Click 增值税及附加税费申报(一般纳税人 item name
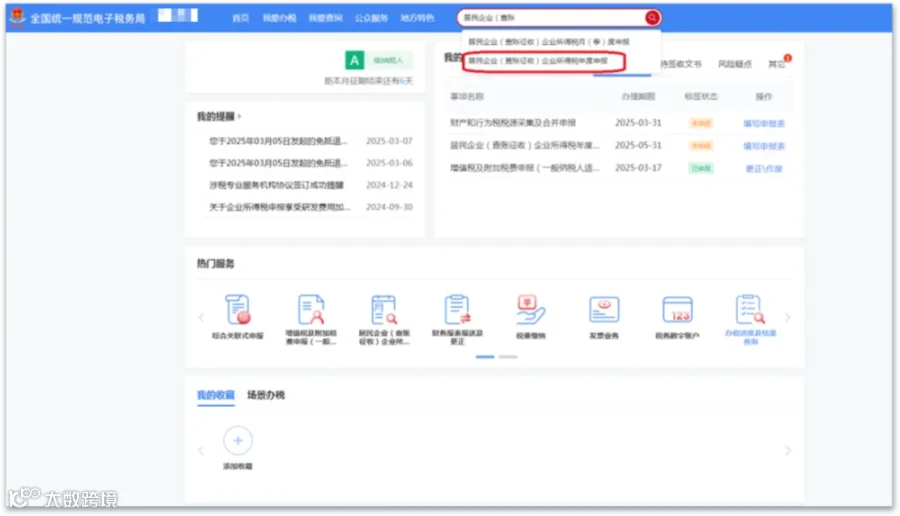 coord(525,168)
